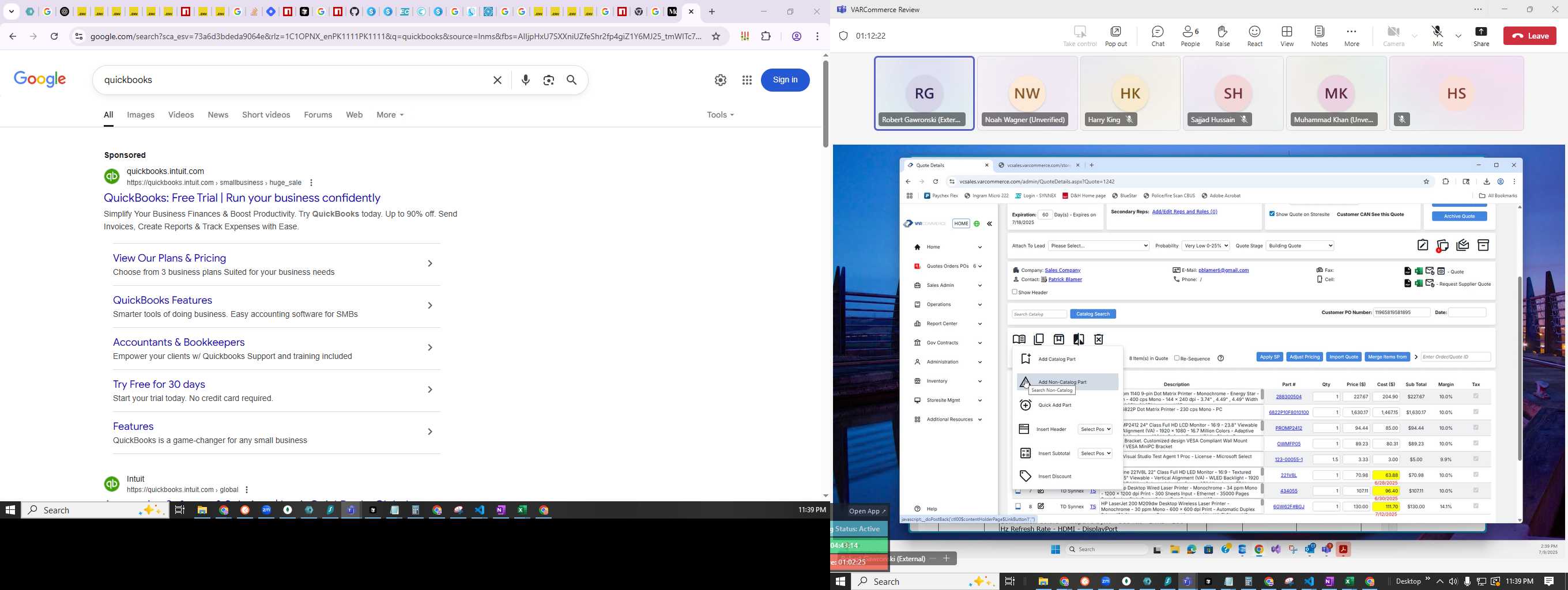1568x590 pixels.
Task: Toggle Tax checkbox for part 221V8L
Action: (x=1476, y=475)
